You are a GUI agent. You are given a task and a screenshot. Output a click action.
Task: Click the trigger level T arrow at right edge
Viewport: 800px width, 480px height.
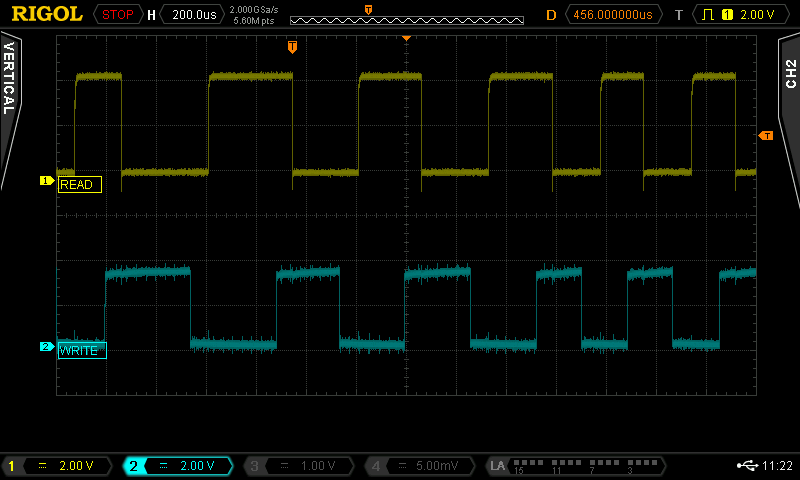[x=766, y=136]
